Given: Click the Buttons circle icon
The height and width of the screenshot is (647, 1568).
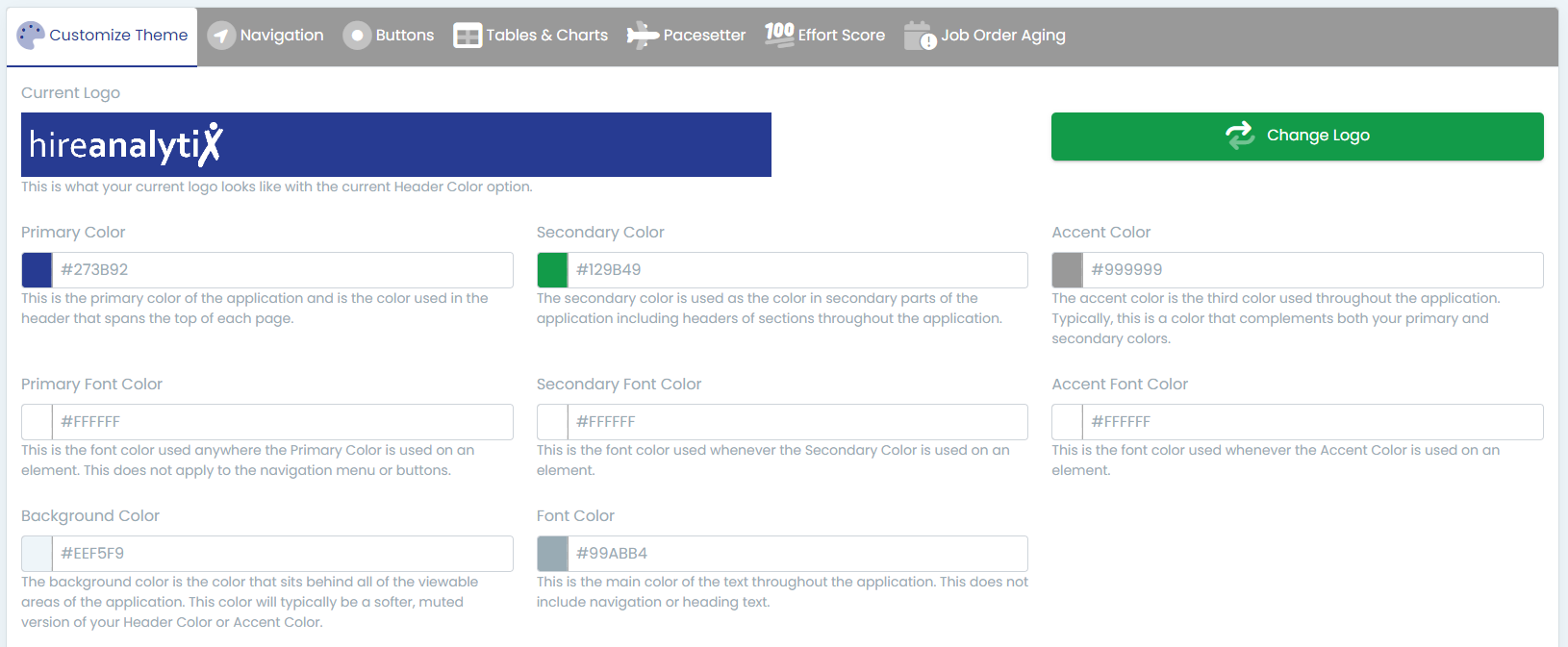Looking at the screenshot, I should (357, 36).
